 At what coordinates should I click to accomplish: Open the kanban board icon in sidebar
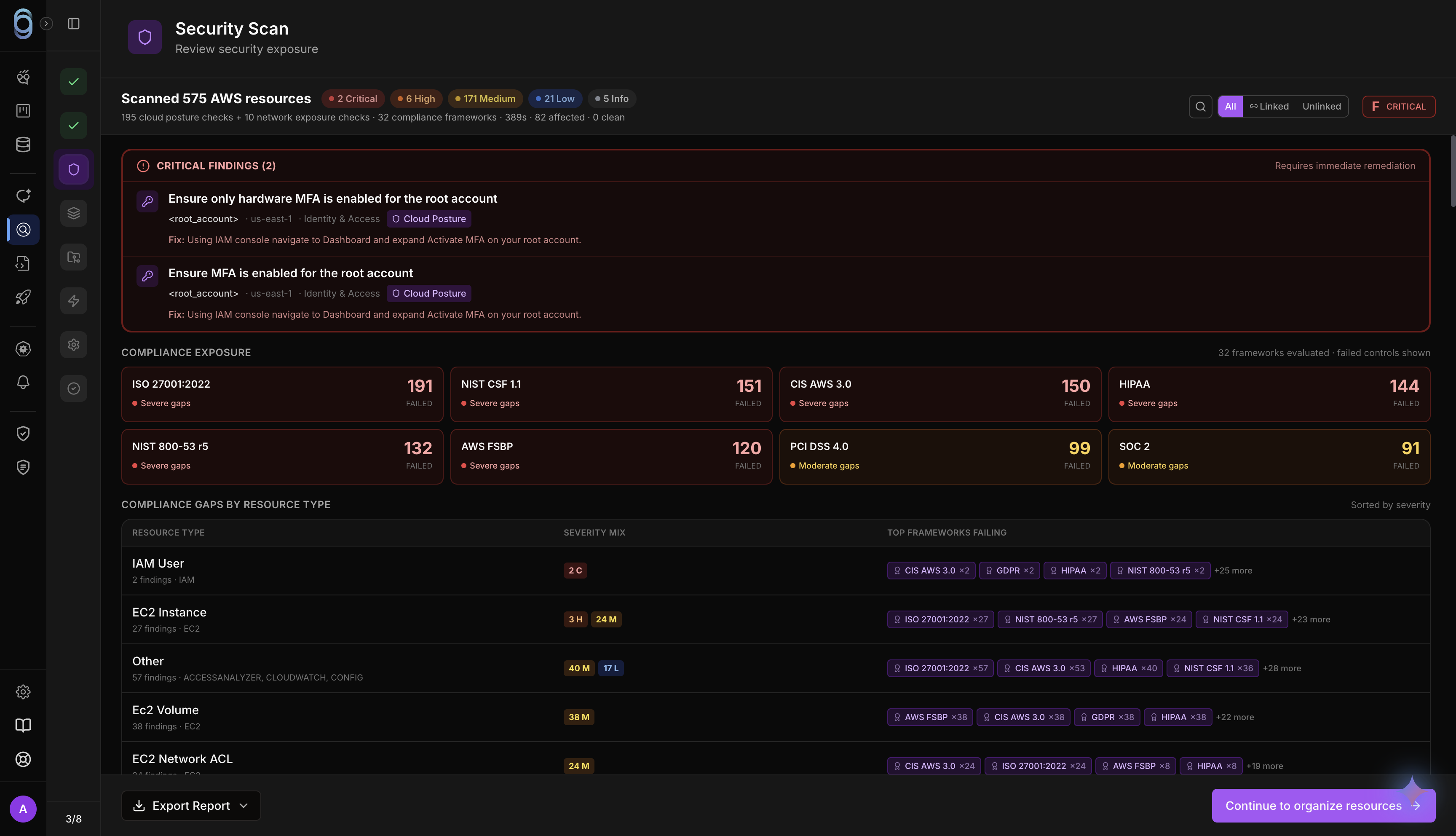pyautogui.click(x=23, y=111)
